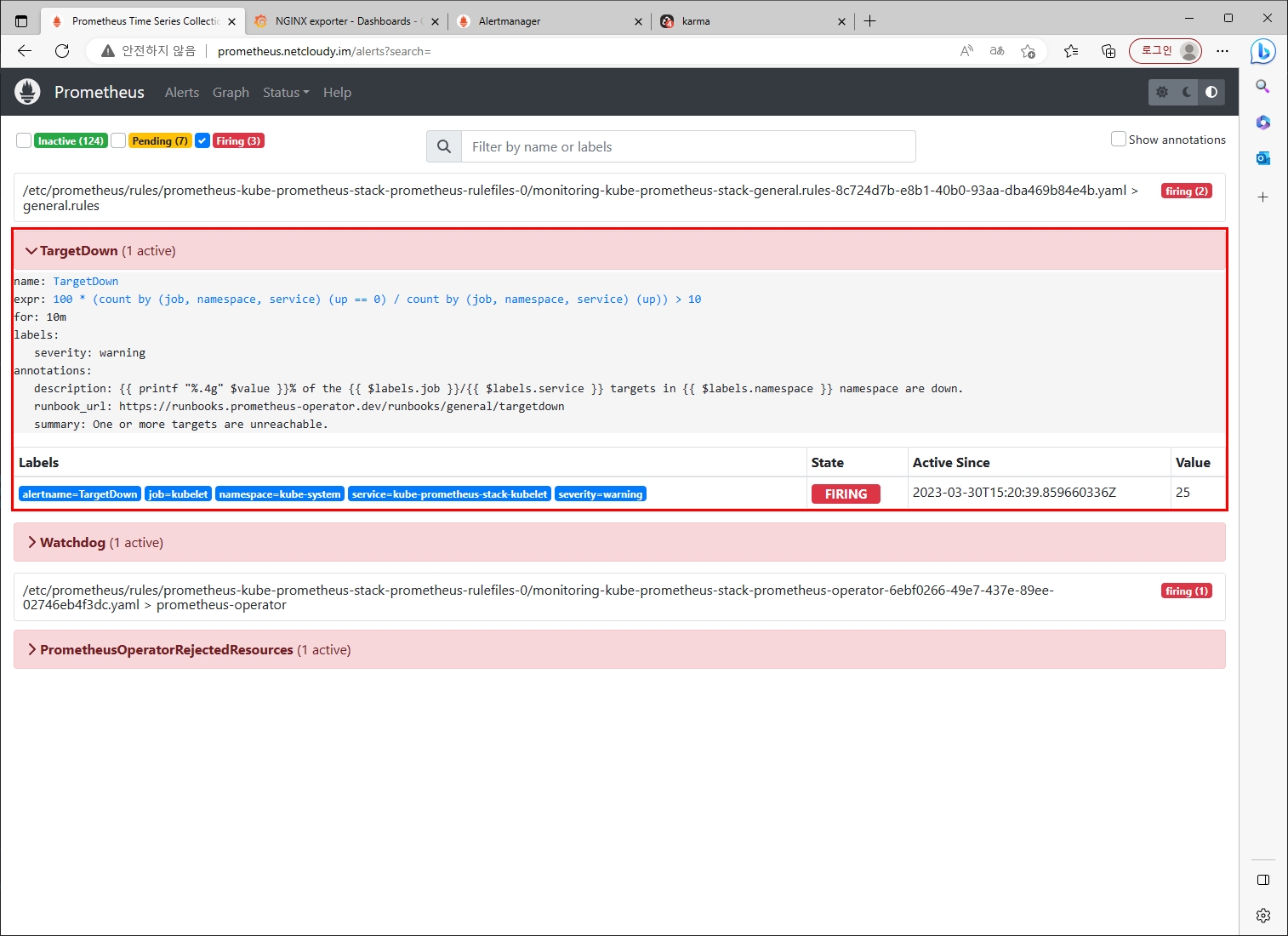Open Help in the navbar

point(337,92)
